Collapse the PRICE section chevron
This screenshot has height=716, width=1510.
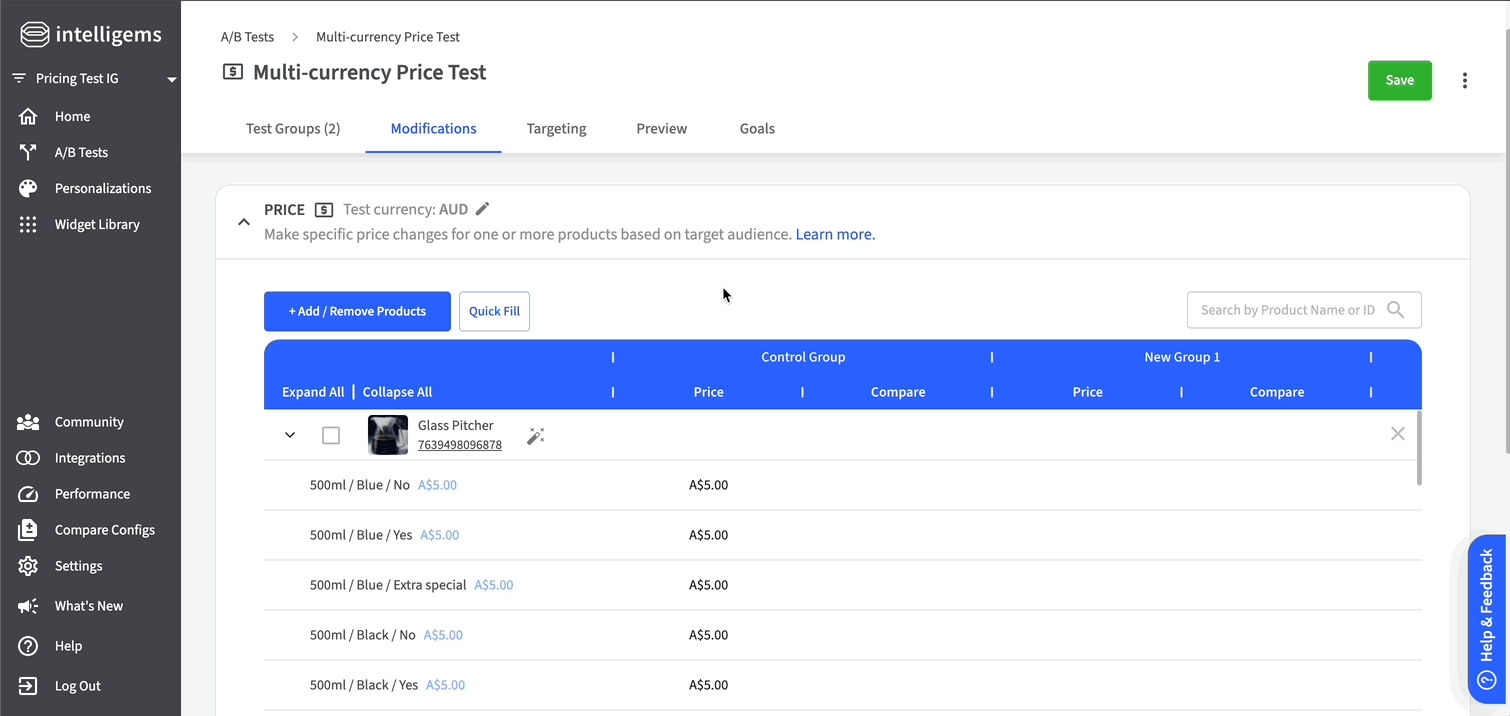coord(244,222)
